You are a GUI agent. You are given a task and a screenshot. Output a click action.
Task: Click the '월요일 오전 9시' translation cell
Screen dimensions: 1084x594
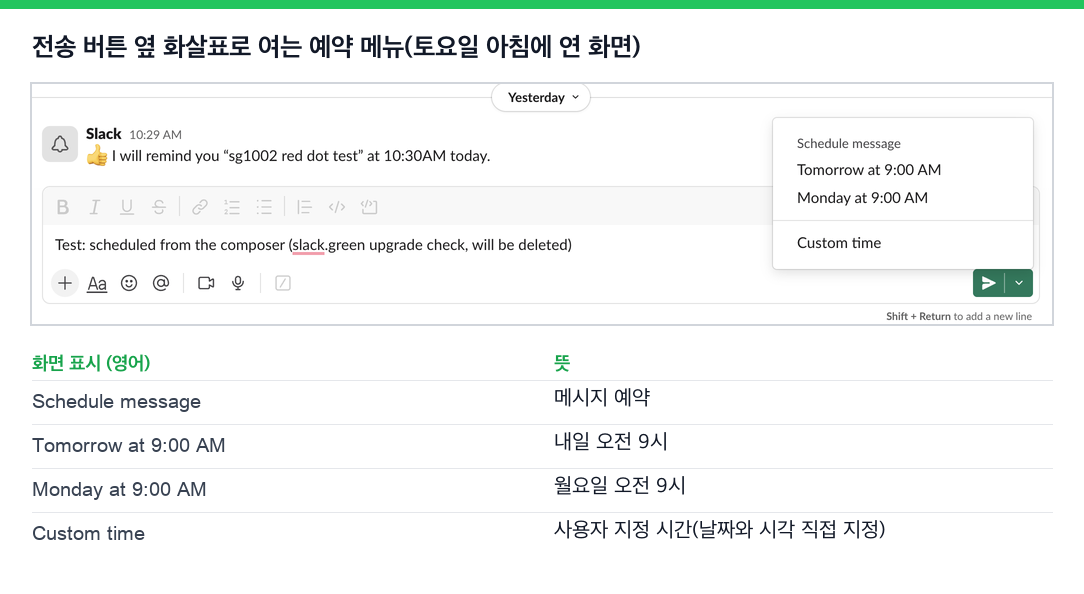click(619, 485)
